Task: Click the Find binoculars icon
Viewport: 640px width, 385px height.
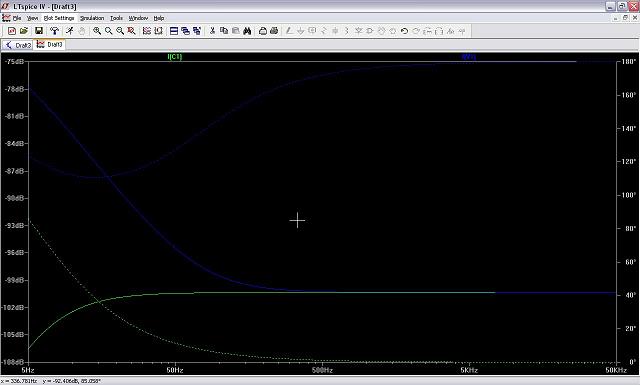Action: pyautogui.click(x=247, y=31)
